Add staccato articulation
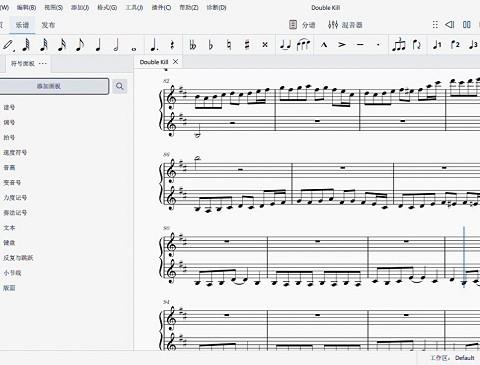 378,45
